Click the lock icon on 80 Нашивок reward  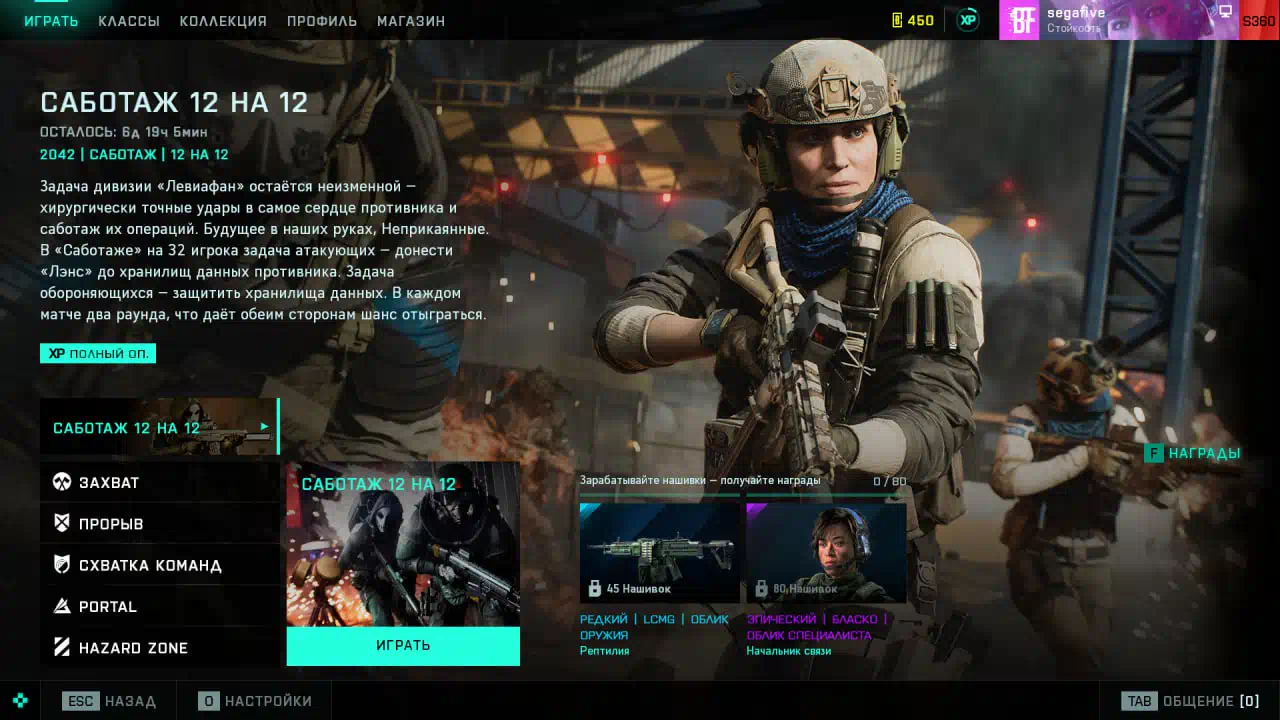pos(761,588)
